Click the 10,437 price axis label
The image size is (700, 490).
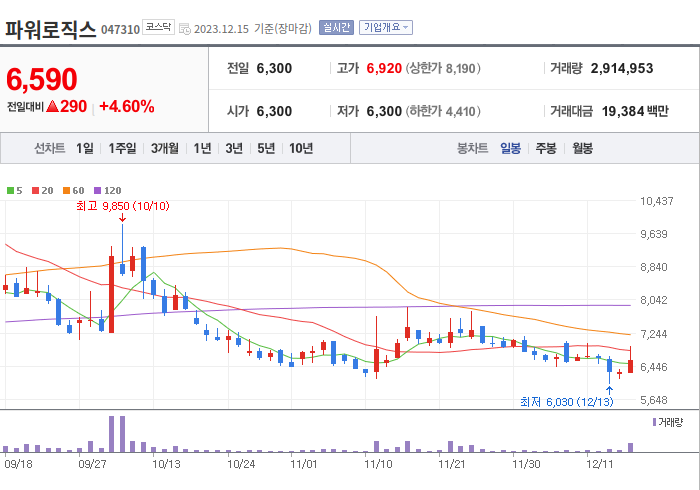click(x=657, y=201)
